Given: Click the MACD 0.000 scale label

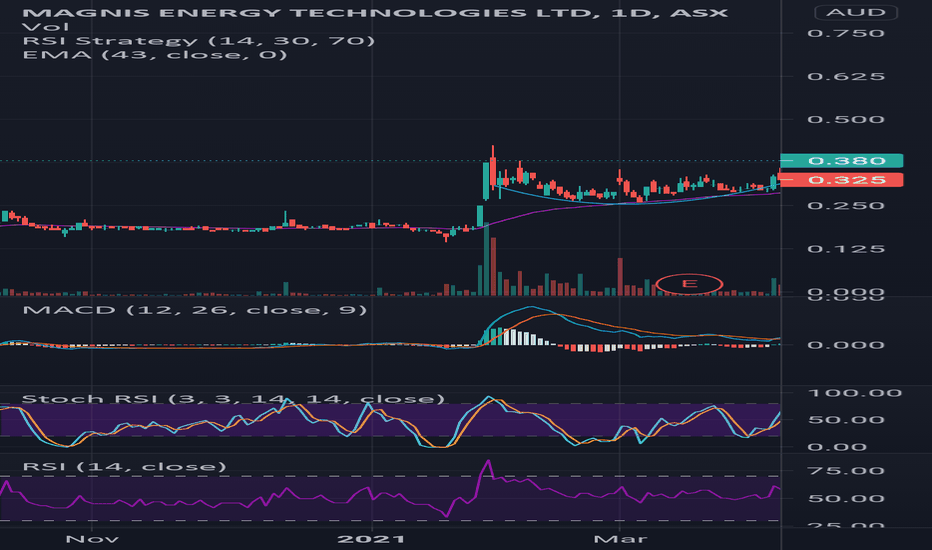Looking at the screenshot, I should coord(846,345).
